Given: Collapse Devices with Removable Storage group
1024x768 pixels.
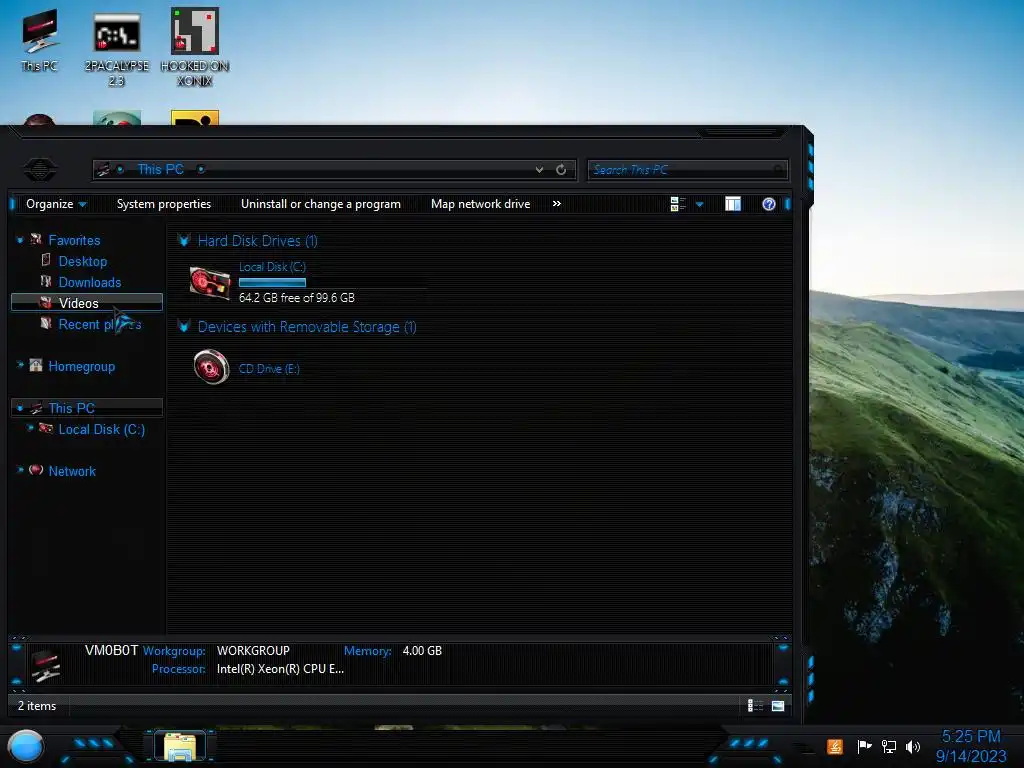Looking at the screenshot, I should [184, 327].
